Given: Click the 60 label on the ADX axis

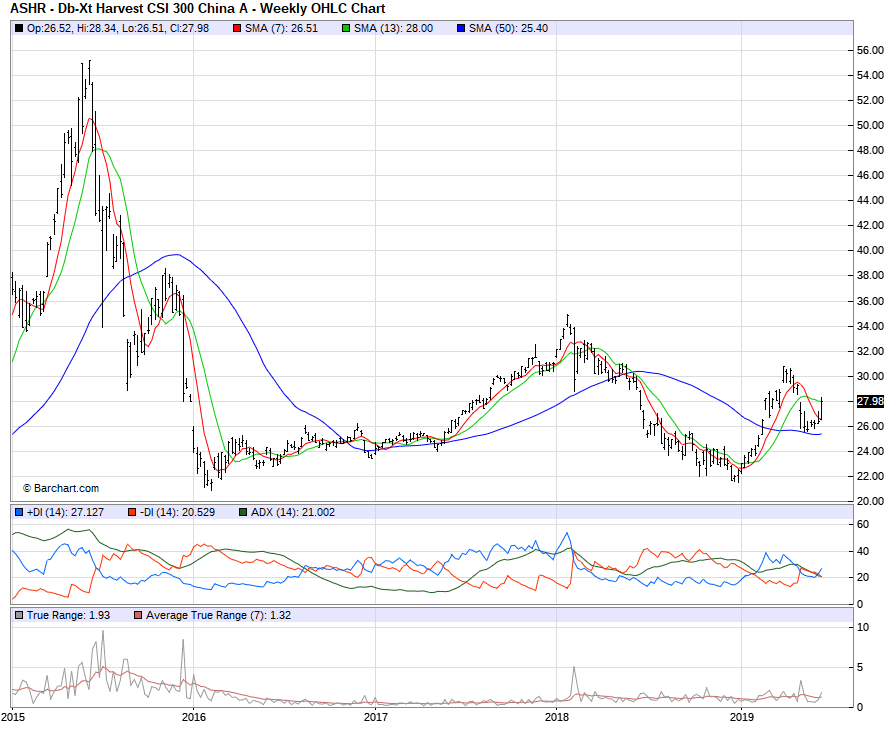Looking at the screenshot, I should 862,524.
